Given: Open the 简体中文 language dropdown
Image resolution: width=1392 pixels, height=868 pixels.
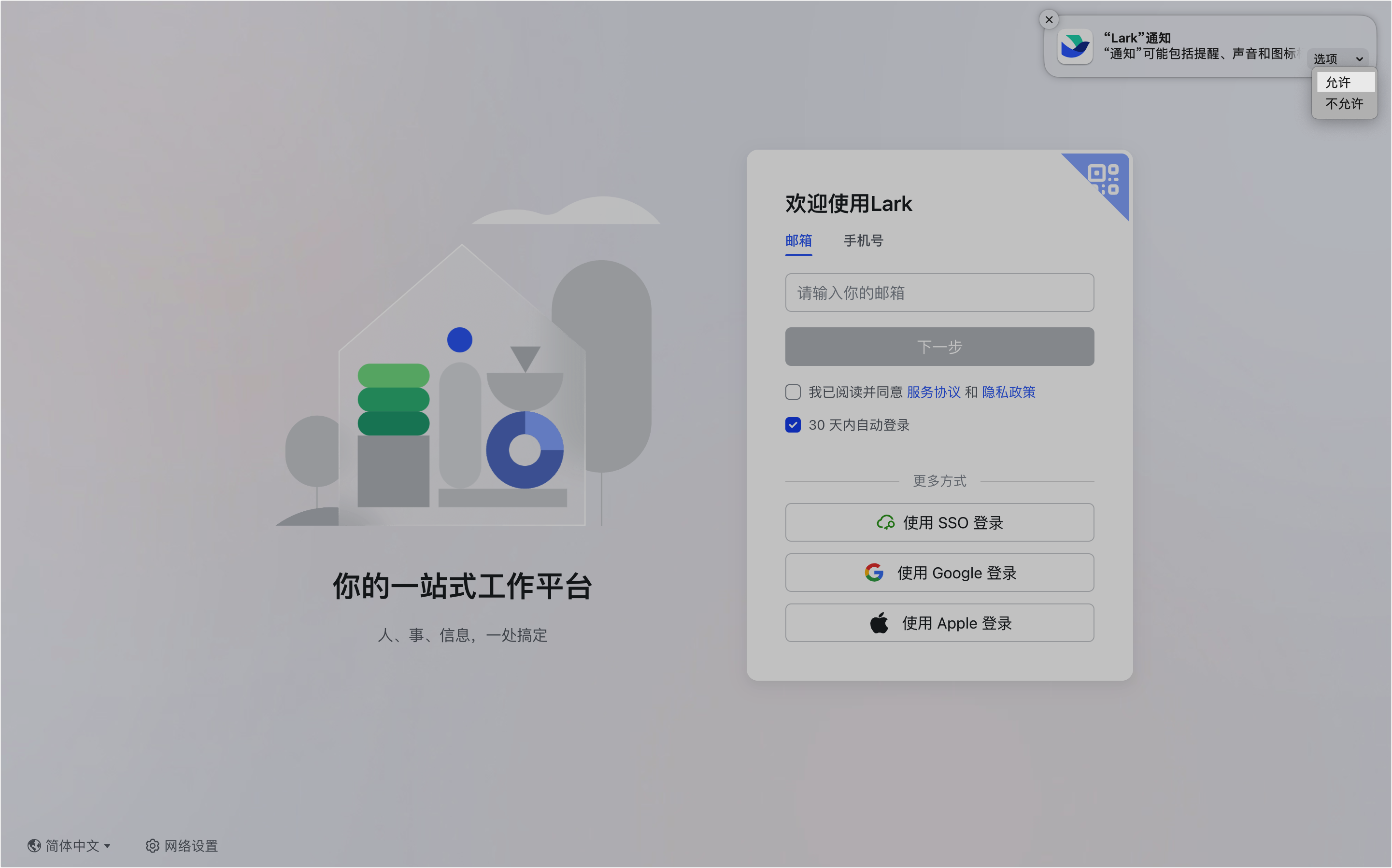Looking at the screenshot, I should coord(69,846).
